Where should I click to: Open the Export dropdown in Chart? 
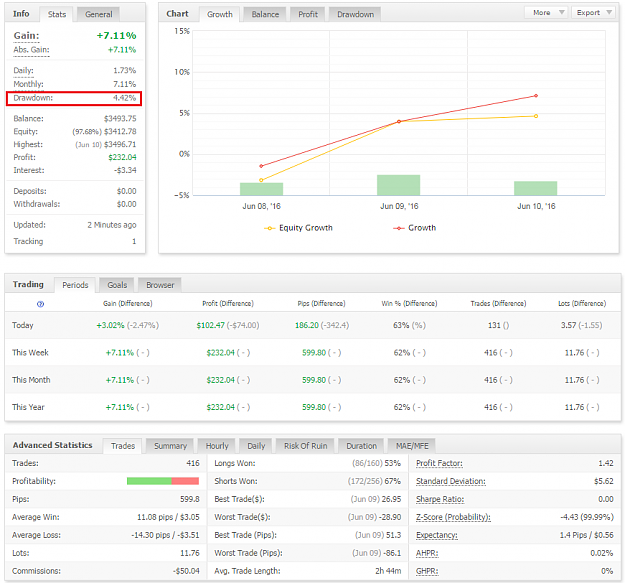[x=594, y=13]
